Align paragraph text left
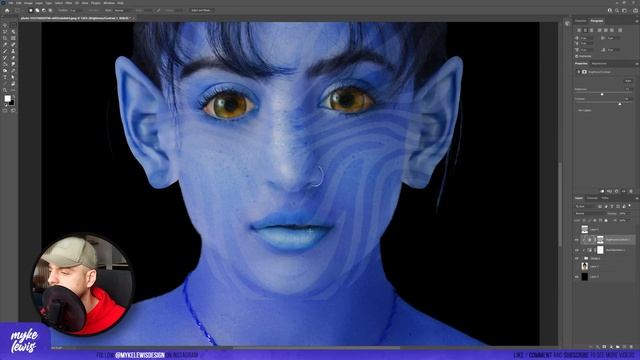This screenshot has height=360, width=640. [579, 30]
